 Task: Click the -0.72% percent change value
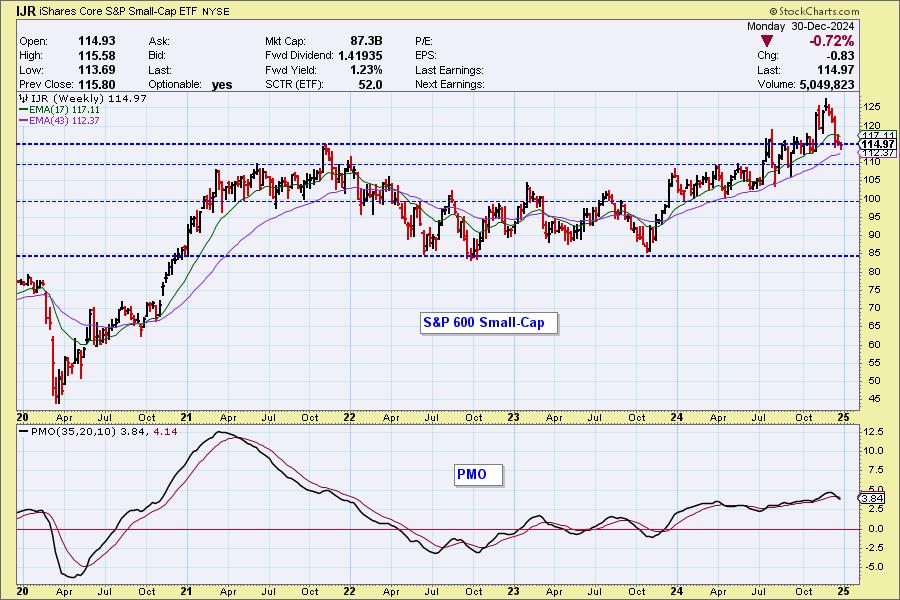point(831,41)
